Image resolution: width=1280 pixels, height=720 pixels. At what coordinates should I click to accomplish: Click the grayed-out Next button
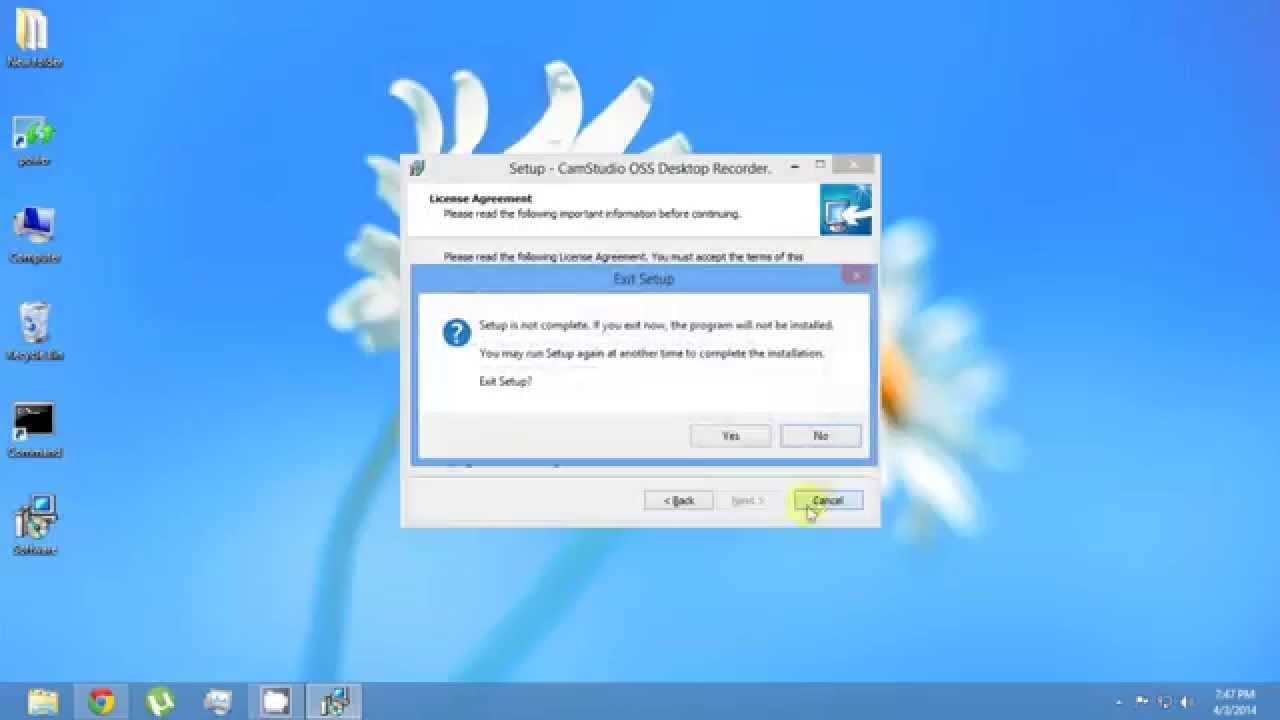(747, 500)
